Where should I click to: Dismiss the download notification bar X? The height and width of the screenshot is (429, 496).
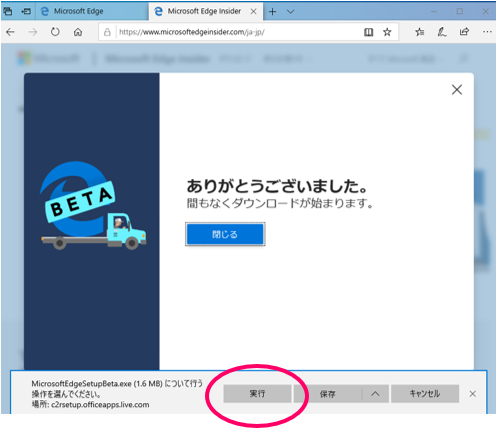[472, 394]
